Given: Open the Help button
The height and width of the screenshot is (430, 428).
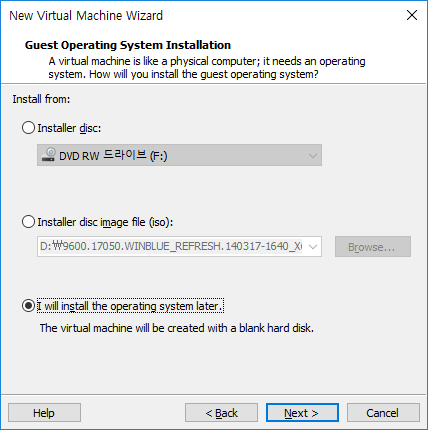Looking at the screenshot, I should click(x=44, y=413).
